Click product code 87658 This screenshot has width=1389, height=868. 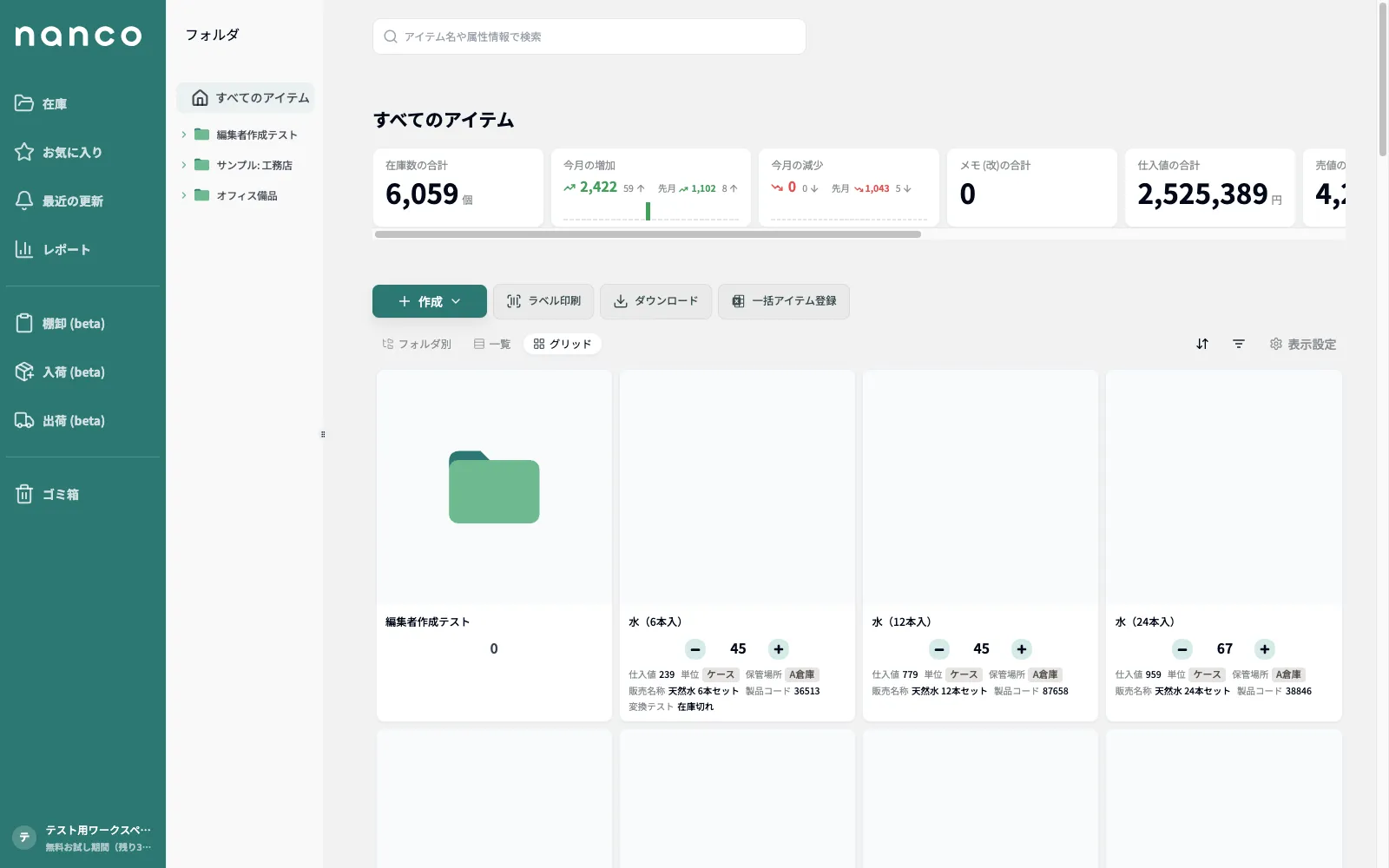pyautogui.click(x=1056, y=691)
